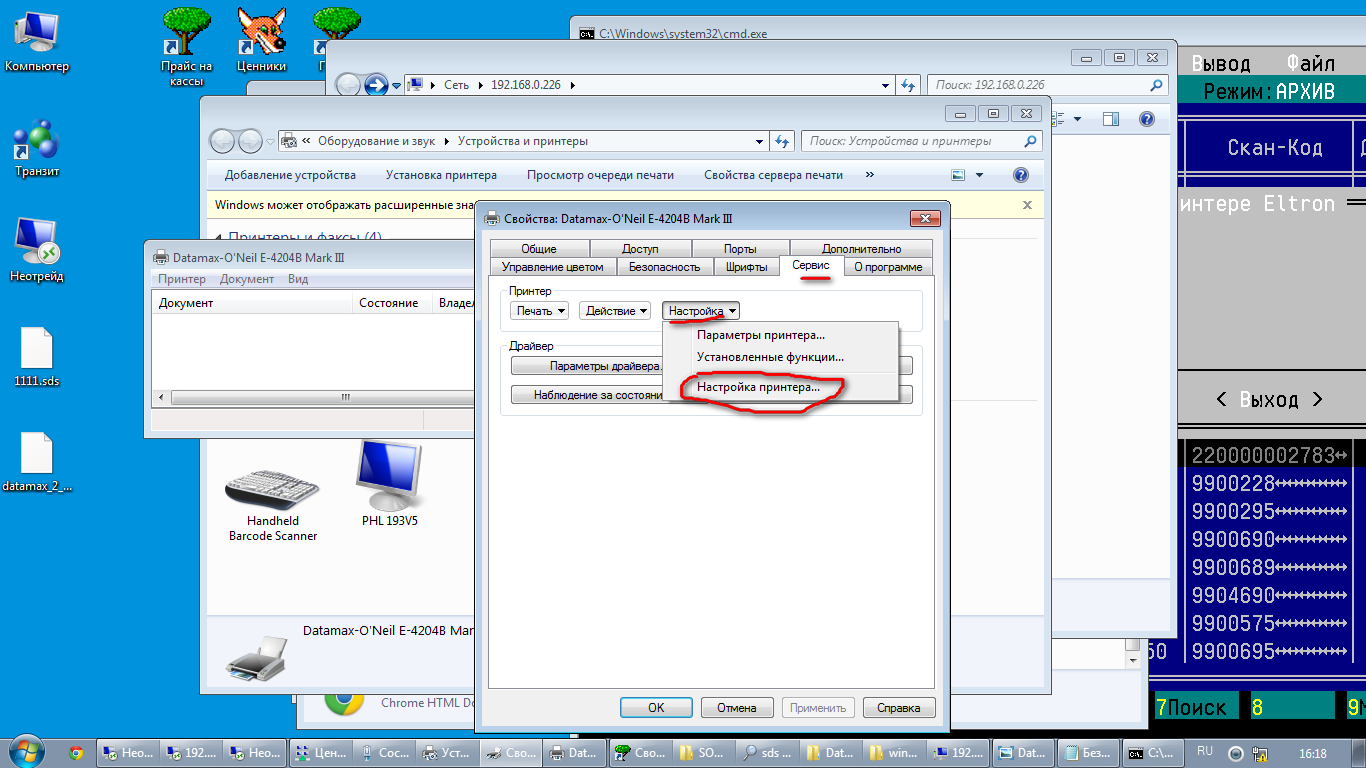1366x768 pixels.
Task: Click the help icon in the network window
Action: pos(1147,119)
